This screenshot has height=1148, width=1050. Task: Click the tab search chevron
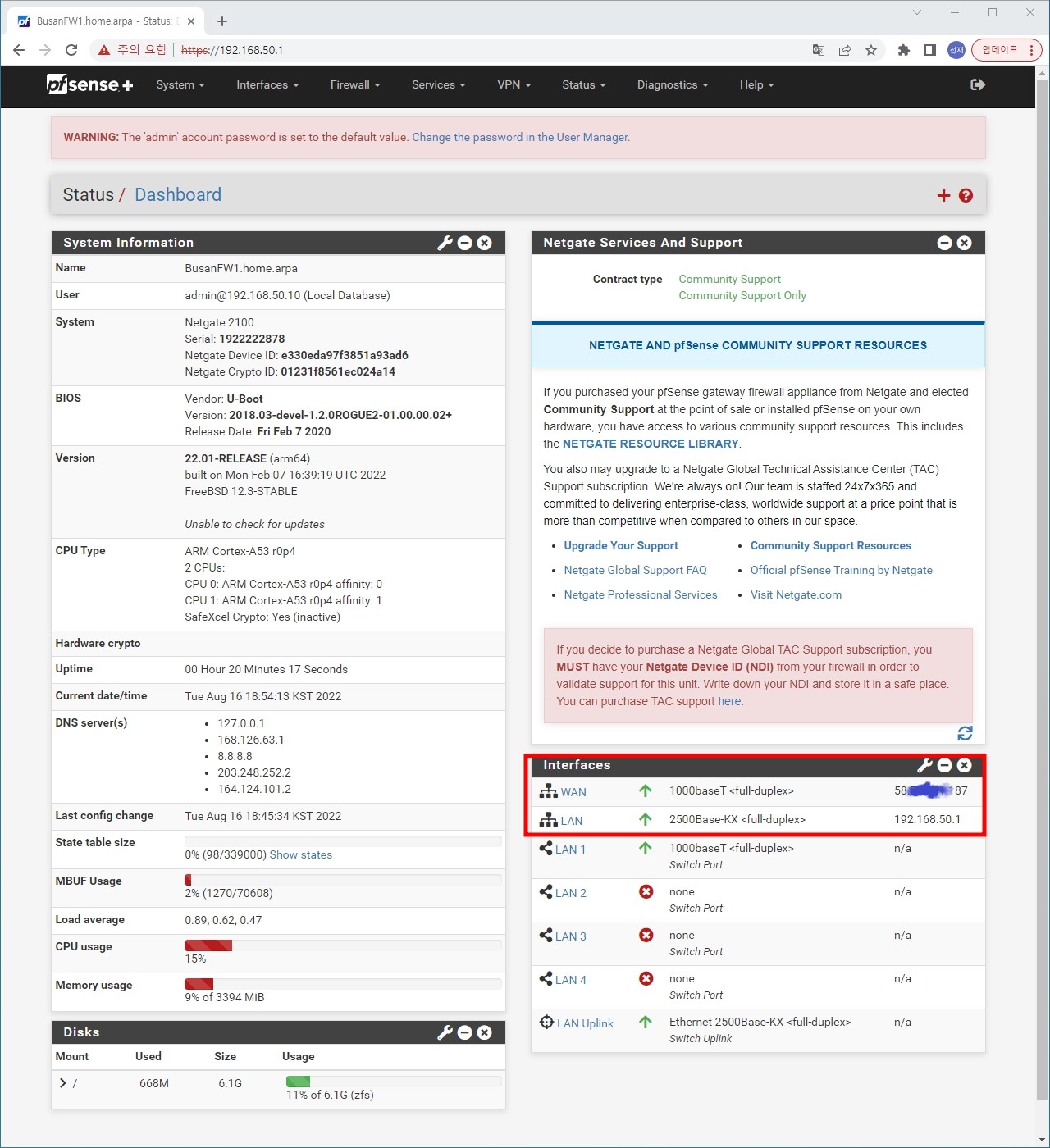(x=917, y=12)
